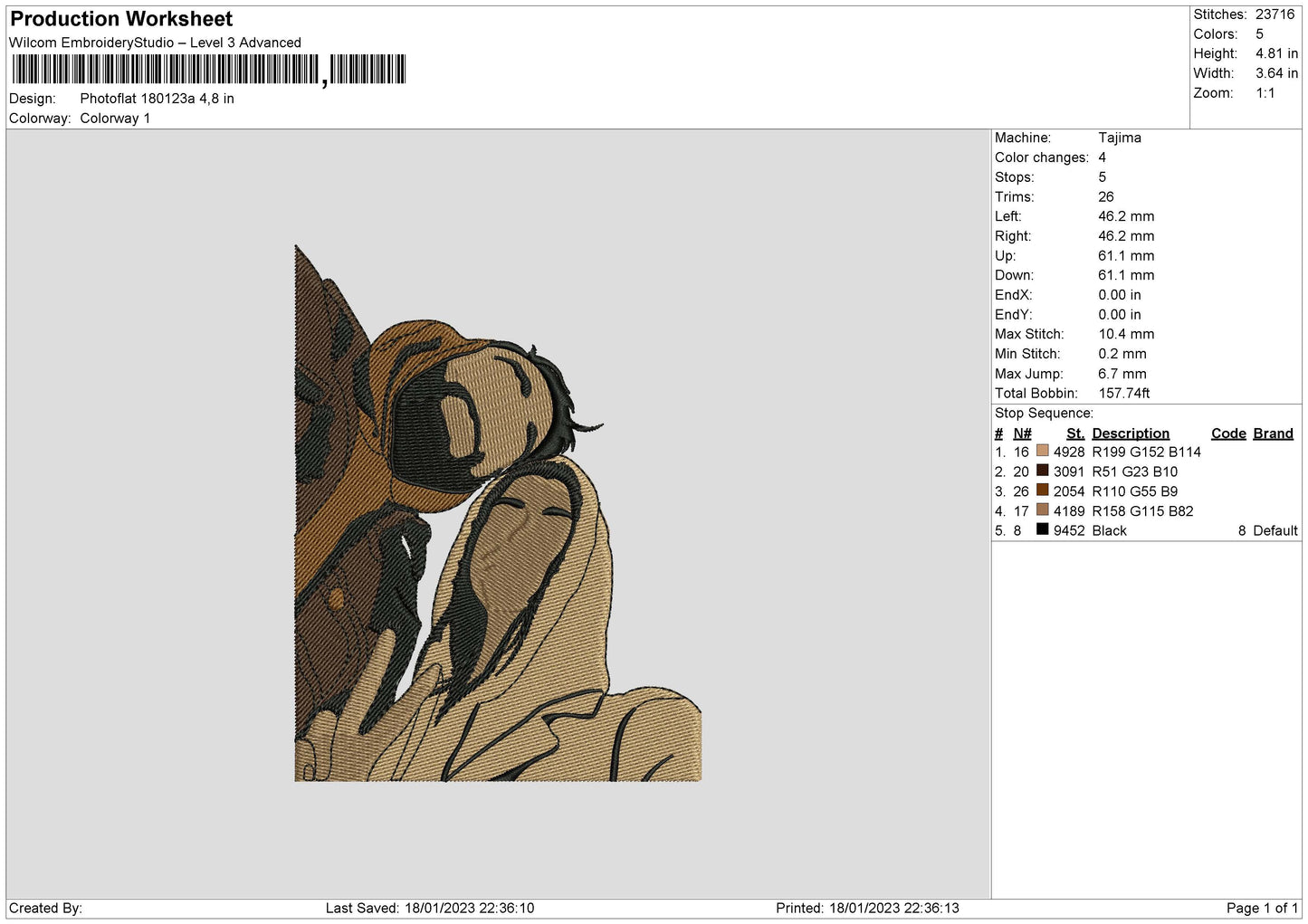Click the design name 'Photoflat 180123a 4,8 in'

(x=157, y=99)
